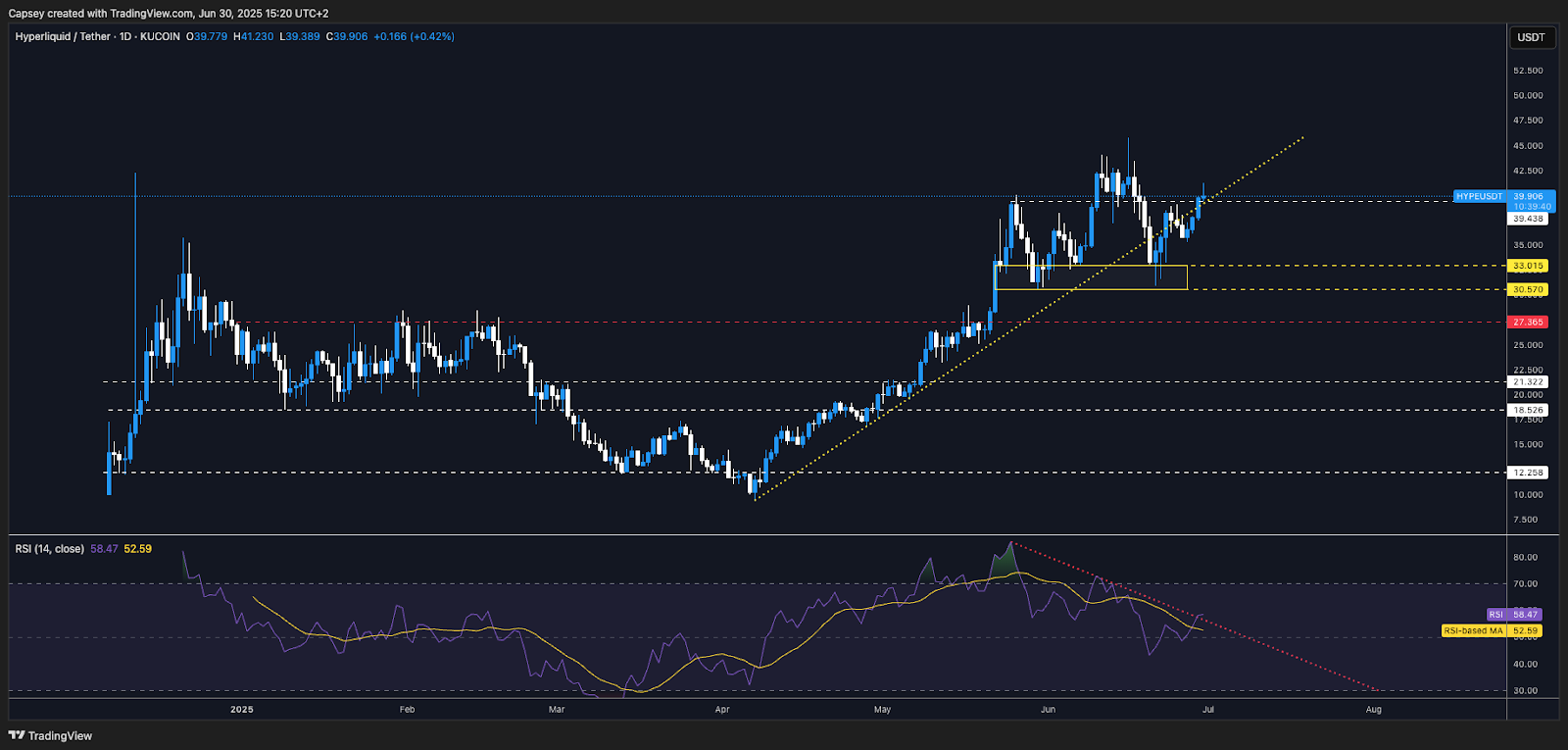
Task: Click the yellow 30.570 price label
Action: tap(1528, 289)
